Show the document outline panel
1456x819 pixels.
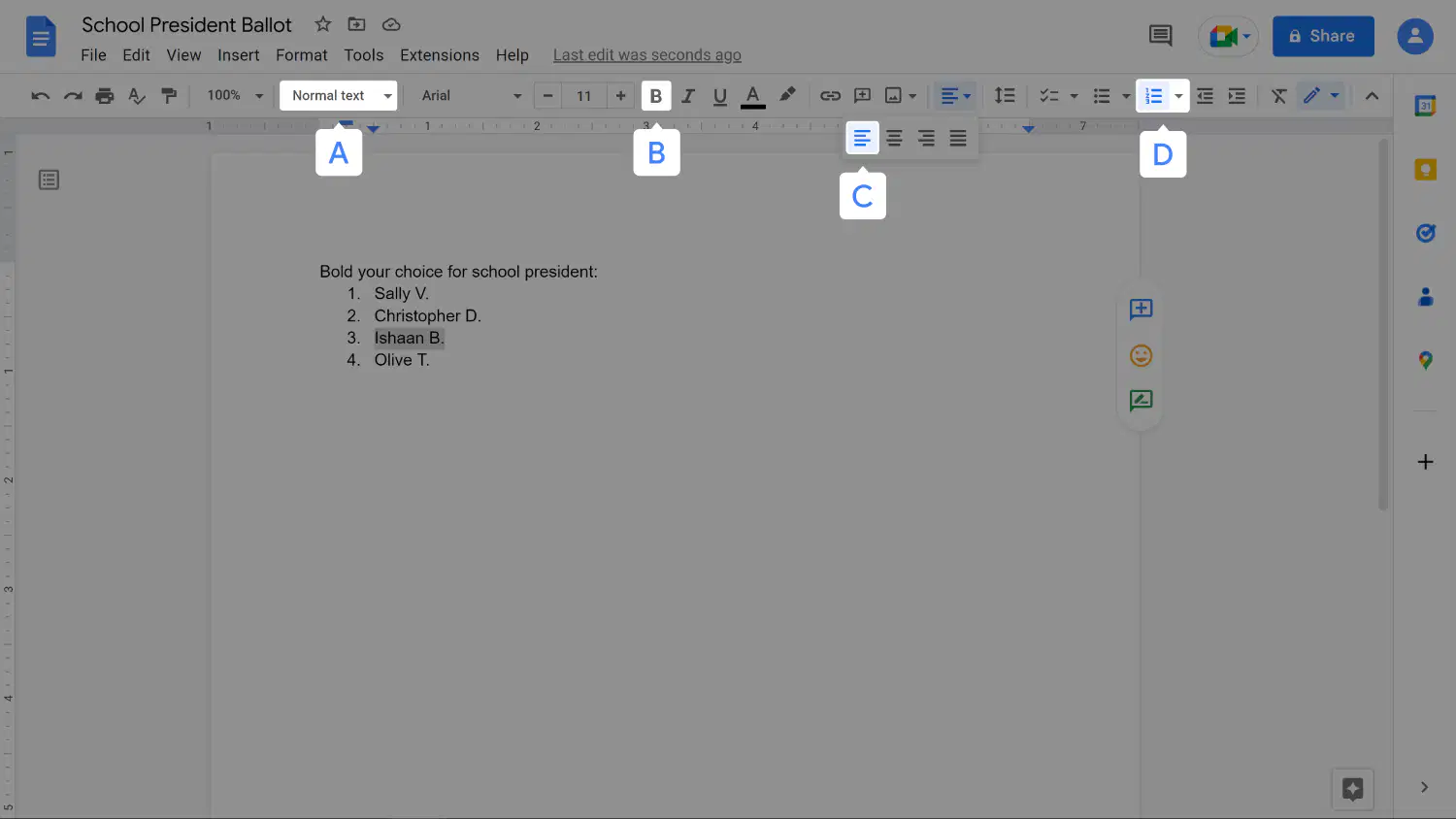coord(49,180)
